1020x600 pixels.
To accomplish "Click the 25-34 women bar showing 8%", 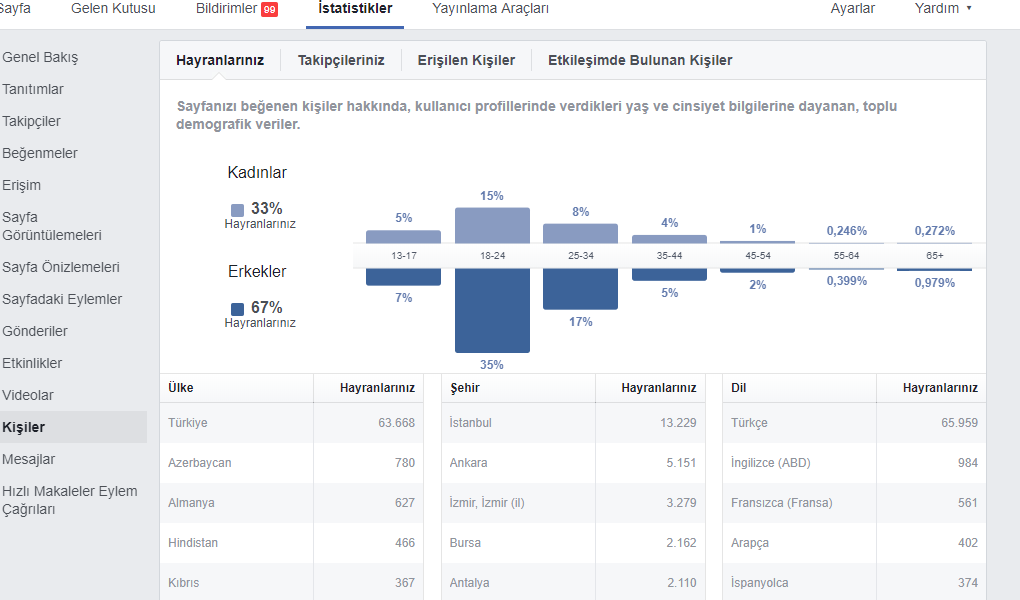I will (x=580, y=234).
